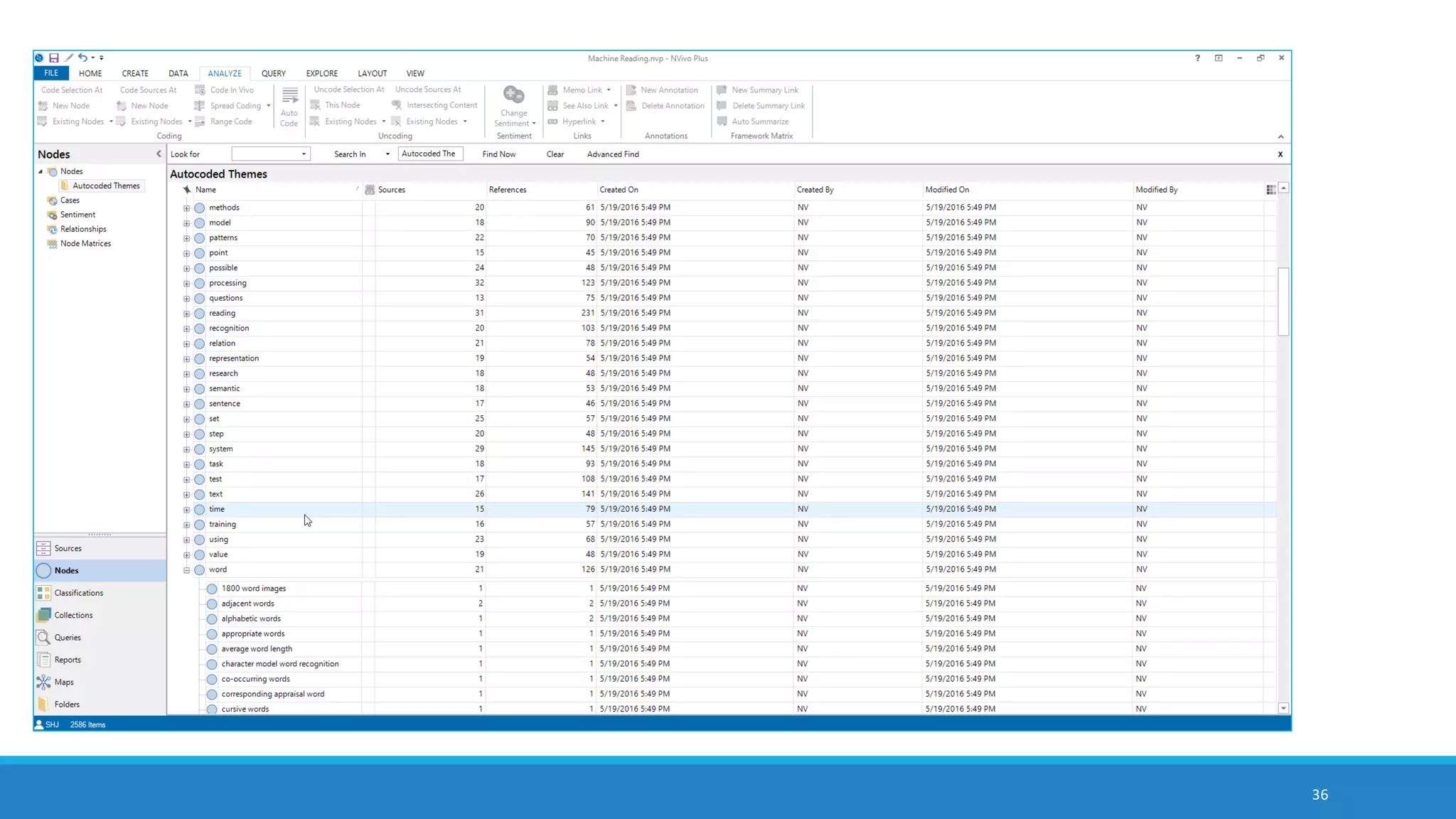Click the scrollbar down arrow
This screenshot has width=1456, height=819.
pyautogui.click(x=1283, y=709)
